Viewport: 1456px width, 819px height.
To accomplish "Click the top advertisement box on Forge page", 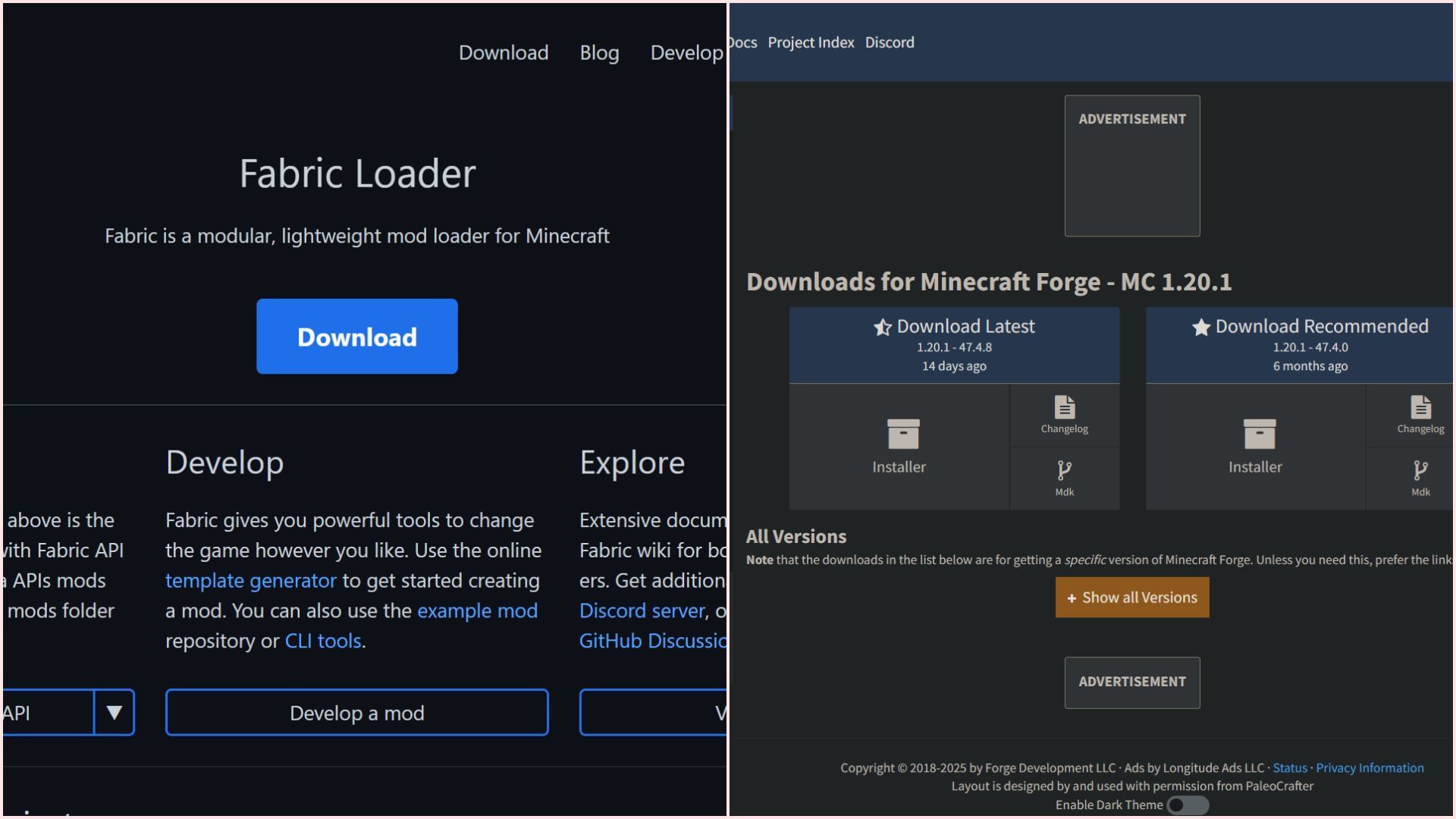I will [x=1132, y=165].
